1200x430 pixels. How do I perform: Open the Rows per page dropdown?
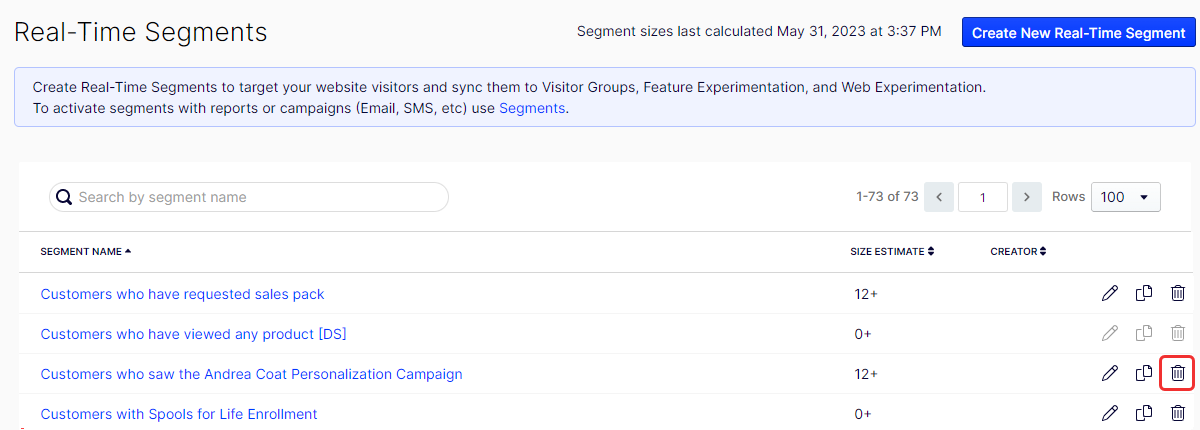[1126, 197]
